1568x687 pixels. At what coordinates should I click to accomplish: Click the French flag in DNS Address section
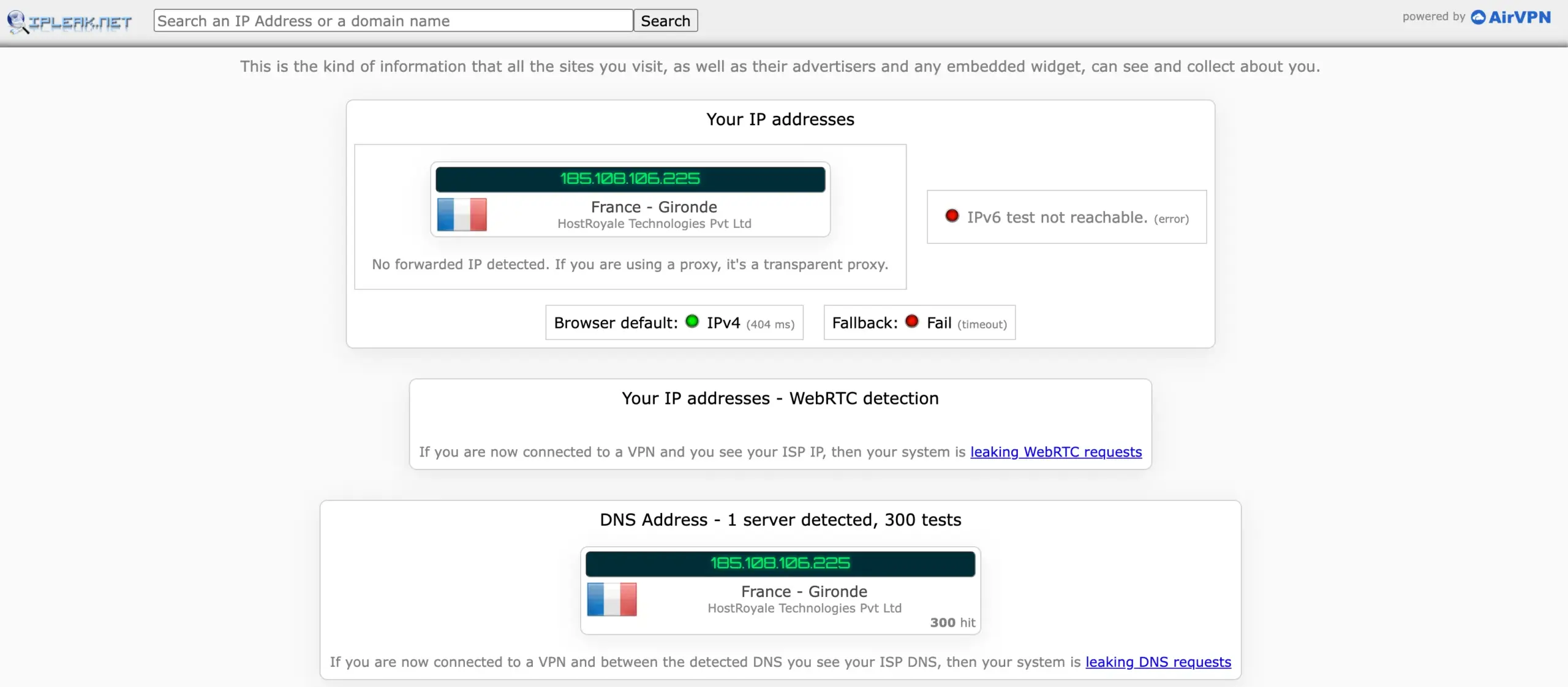pyautogui.click(x=611, y=599)
